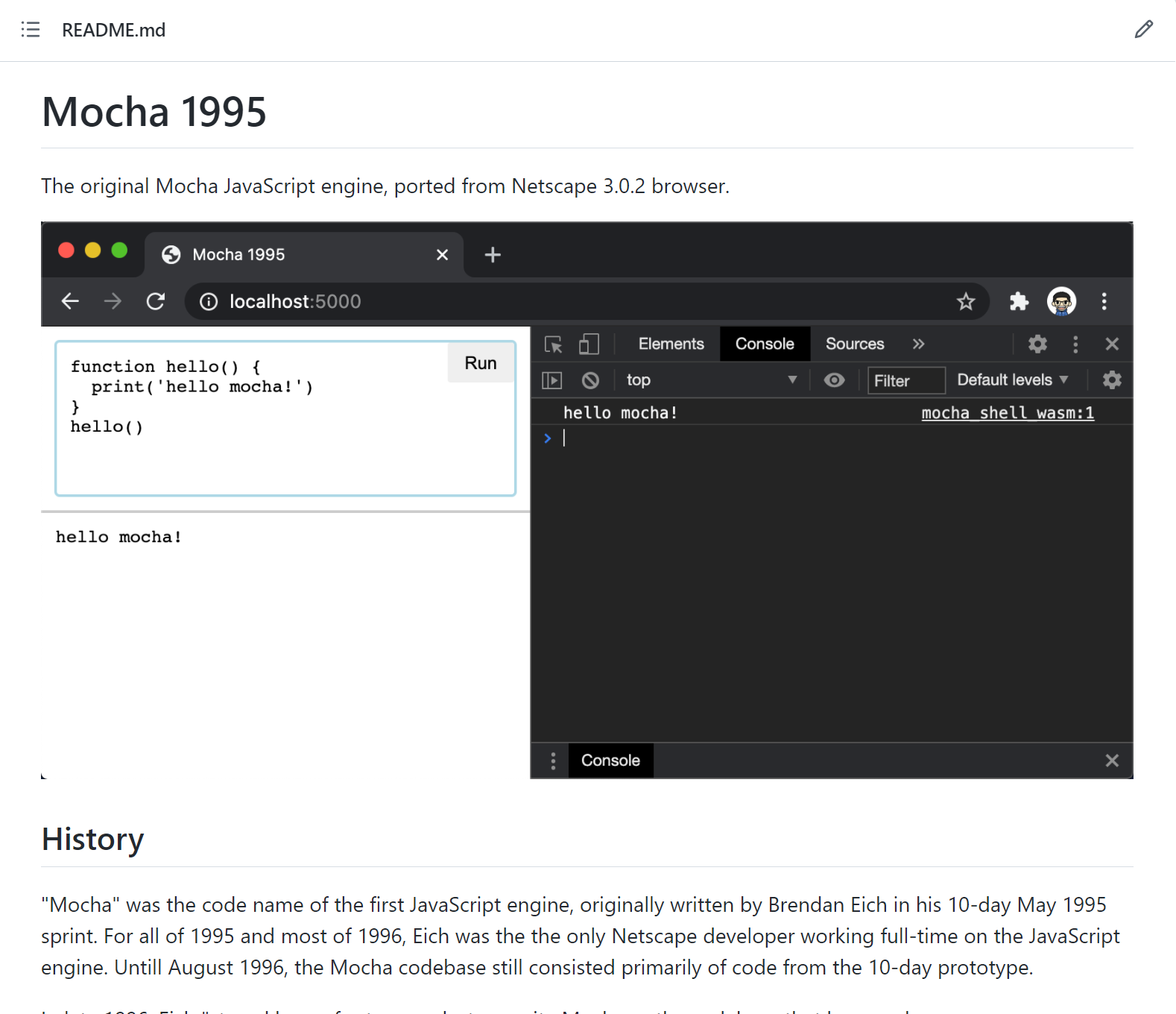Open the Chrome profile avatar

pyautogui.click(x=1061, y=301)
